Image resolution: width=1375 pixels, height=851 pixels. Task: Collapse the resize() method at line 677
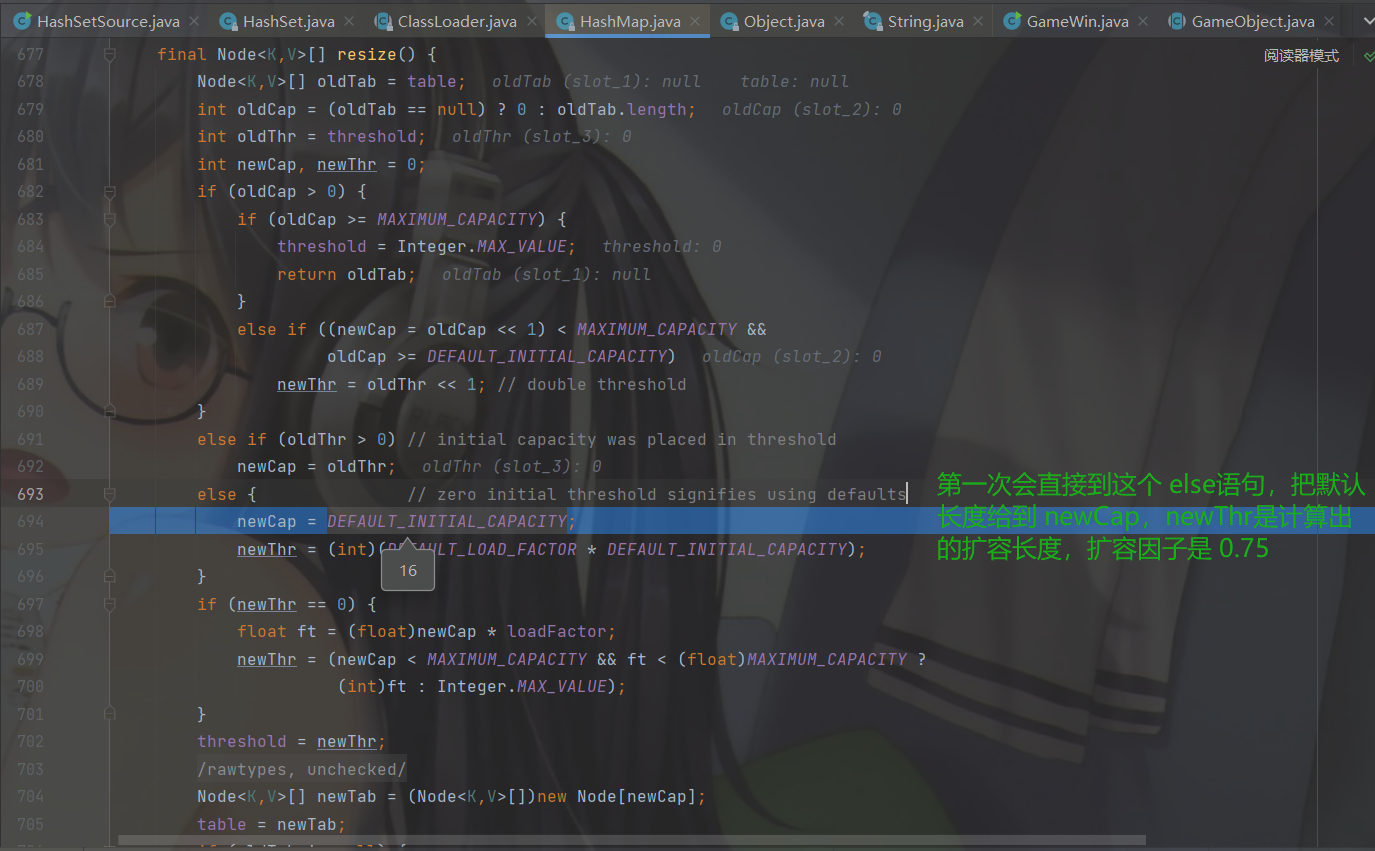point(110,54)
